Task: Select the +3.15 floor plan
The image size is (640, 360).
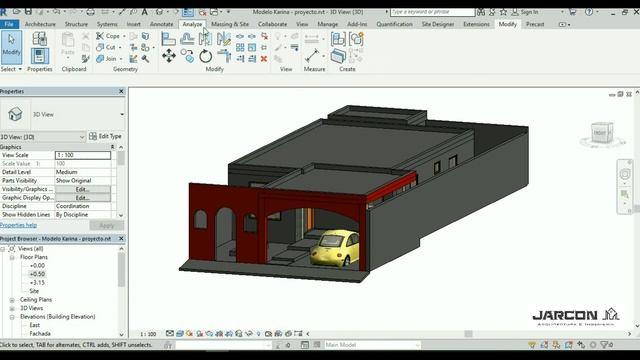Action: coord(37,283)
